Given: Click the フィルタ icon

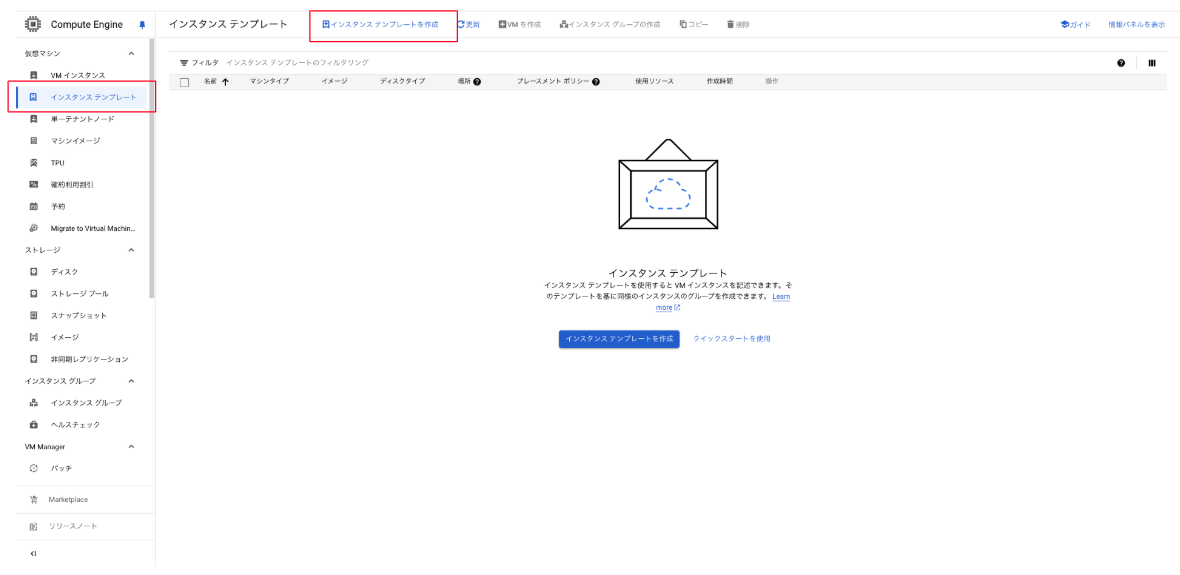Looking at the screenshot, I should click(184, 62).
